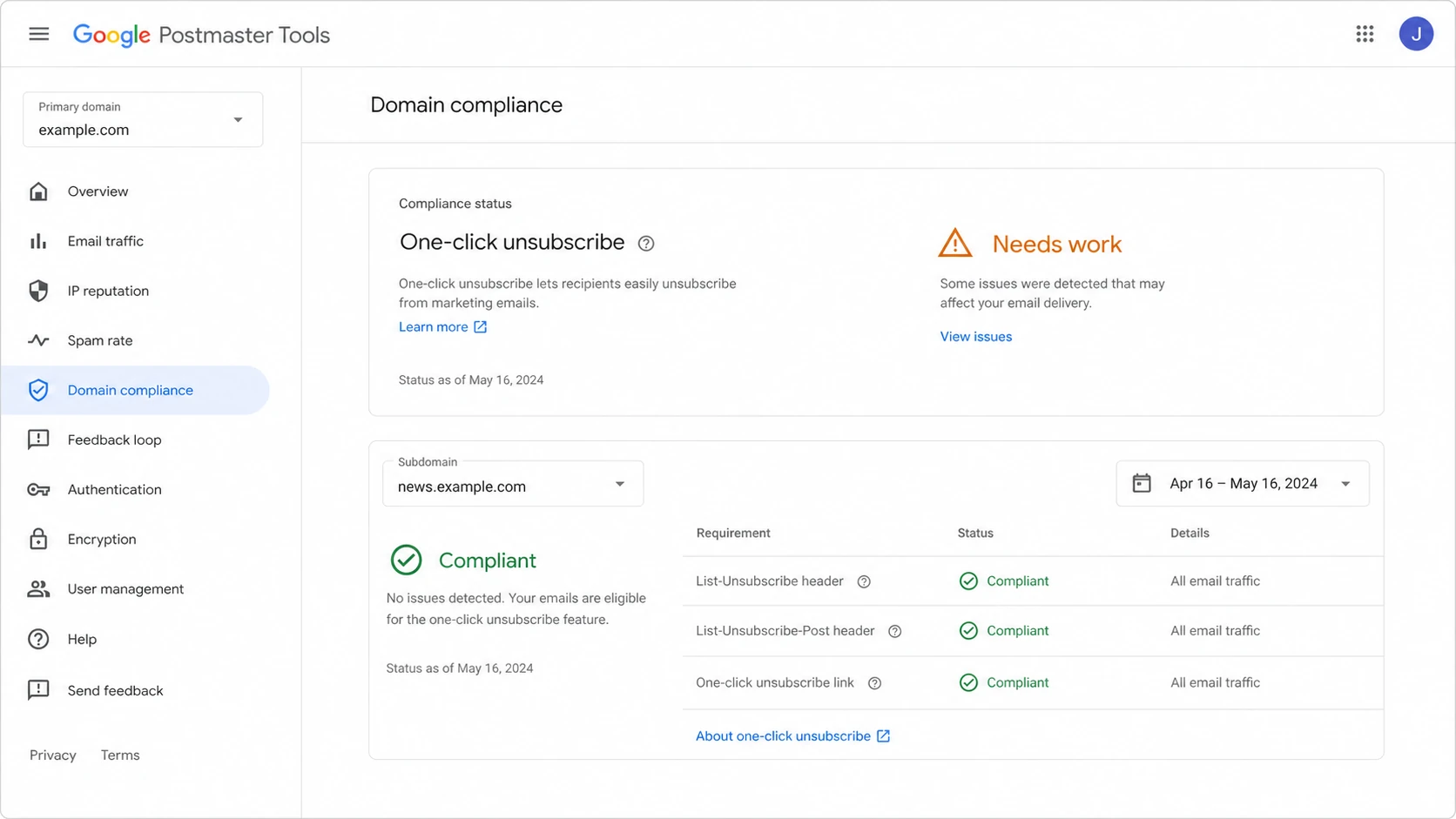This screenshot has height=819, width=1456.
Task: Open help tooltip for List-Unsubscribe header
Action: 864,582
